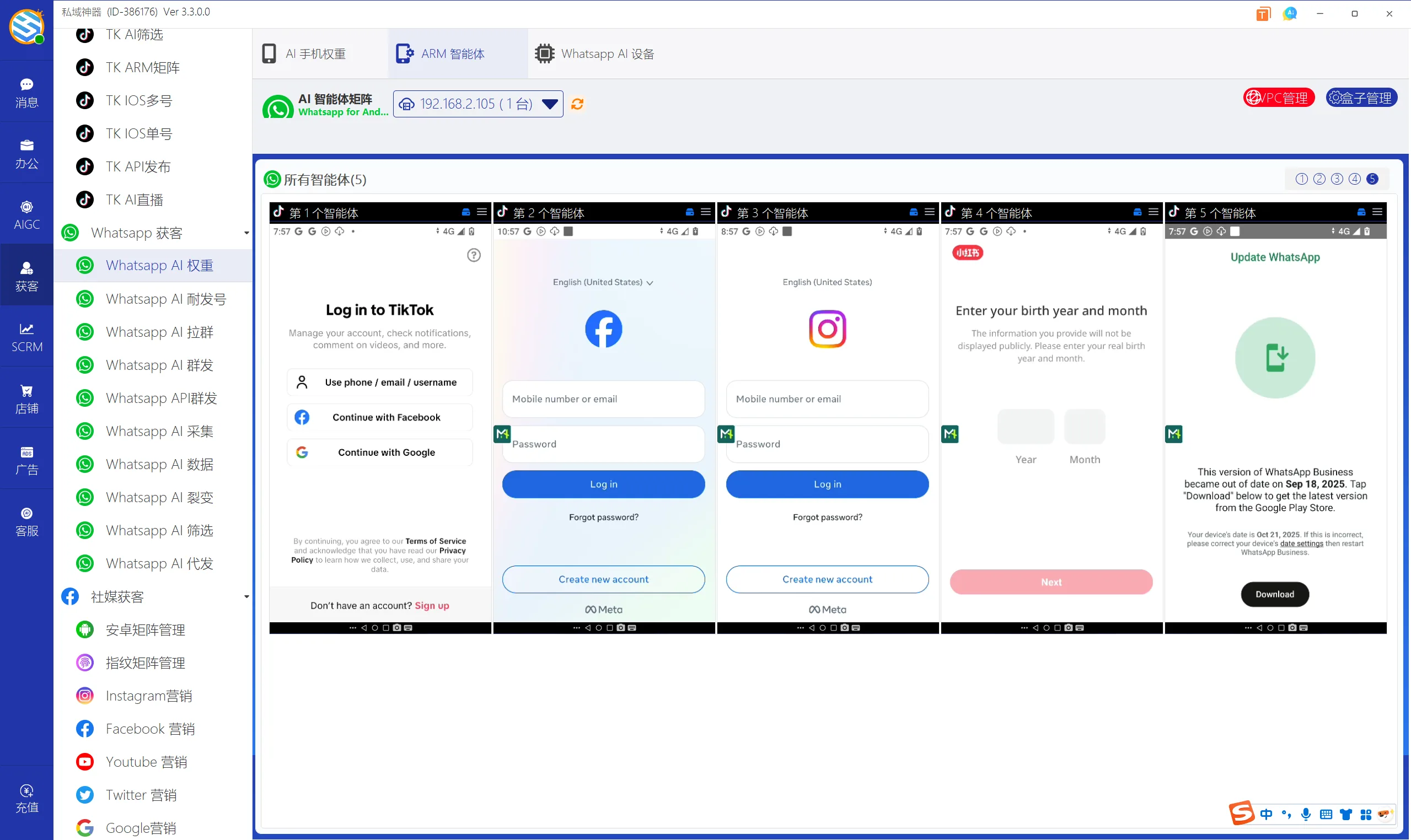Screen dimensions: 1411x840
Task: Click the help question mark in TikTok login
Action: pos(473,255)
